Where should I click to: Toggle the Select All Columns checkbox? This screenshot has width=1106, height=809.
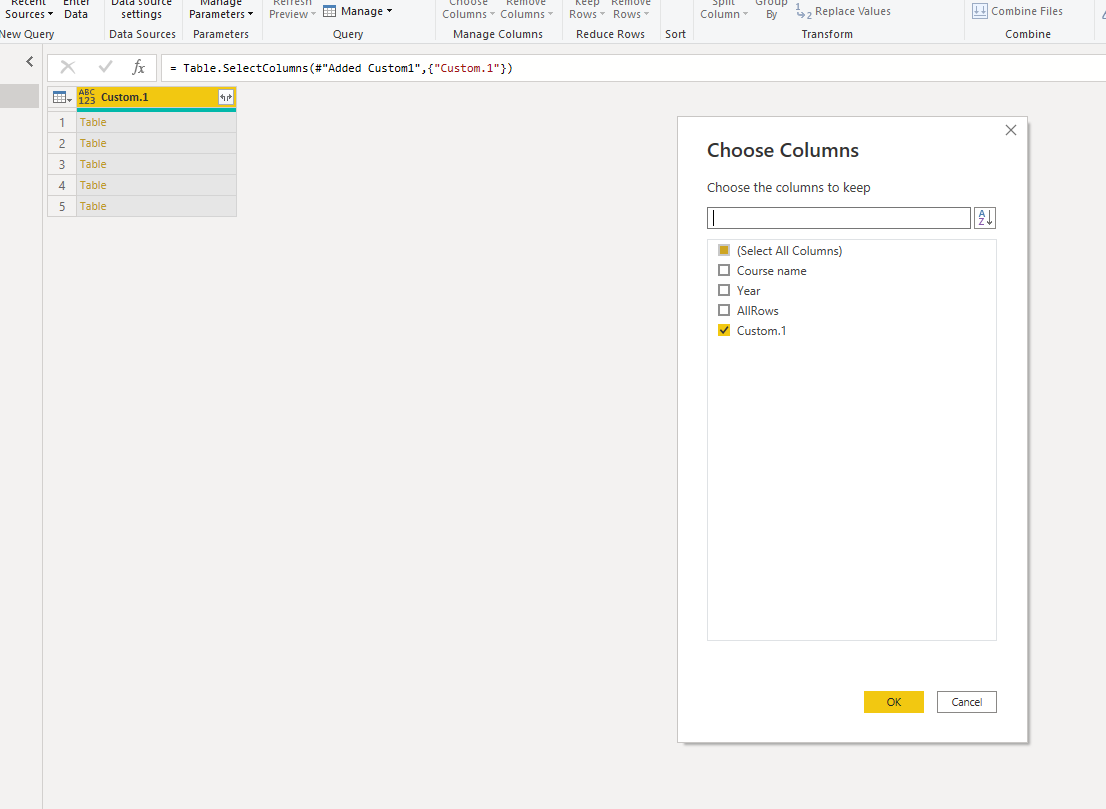(x=724, y=250)
